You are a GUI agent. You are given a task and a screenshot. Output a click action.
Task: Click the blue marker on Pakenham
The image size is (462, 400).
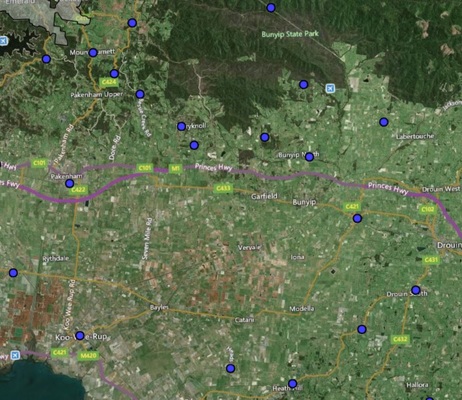(x=69, y=183)
